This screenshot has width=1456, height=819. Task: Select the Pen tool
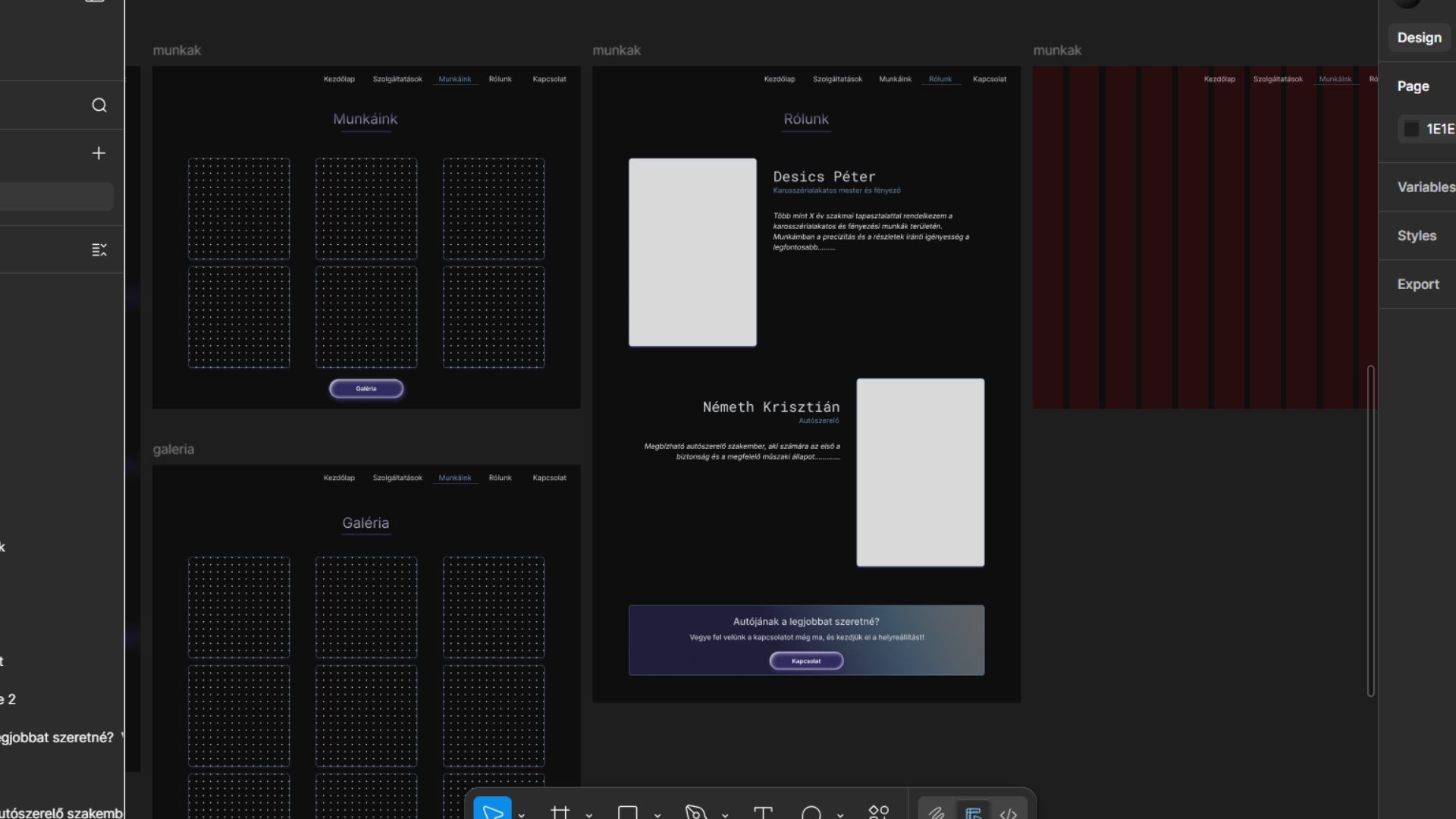pos(695,812)
